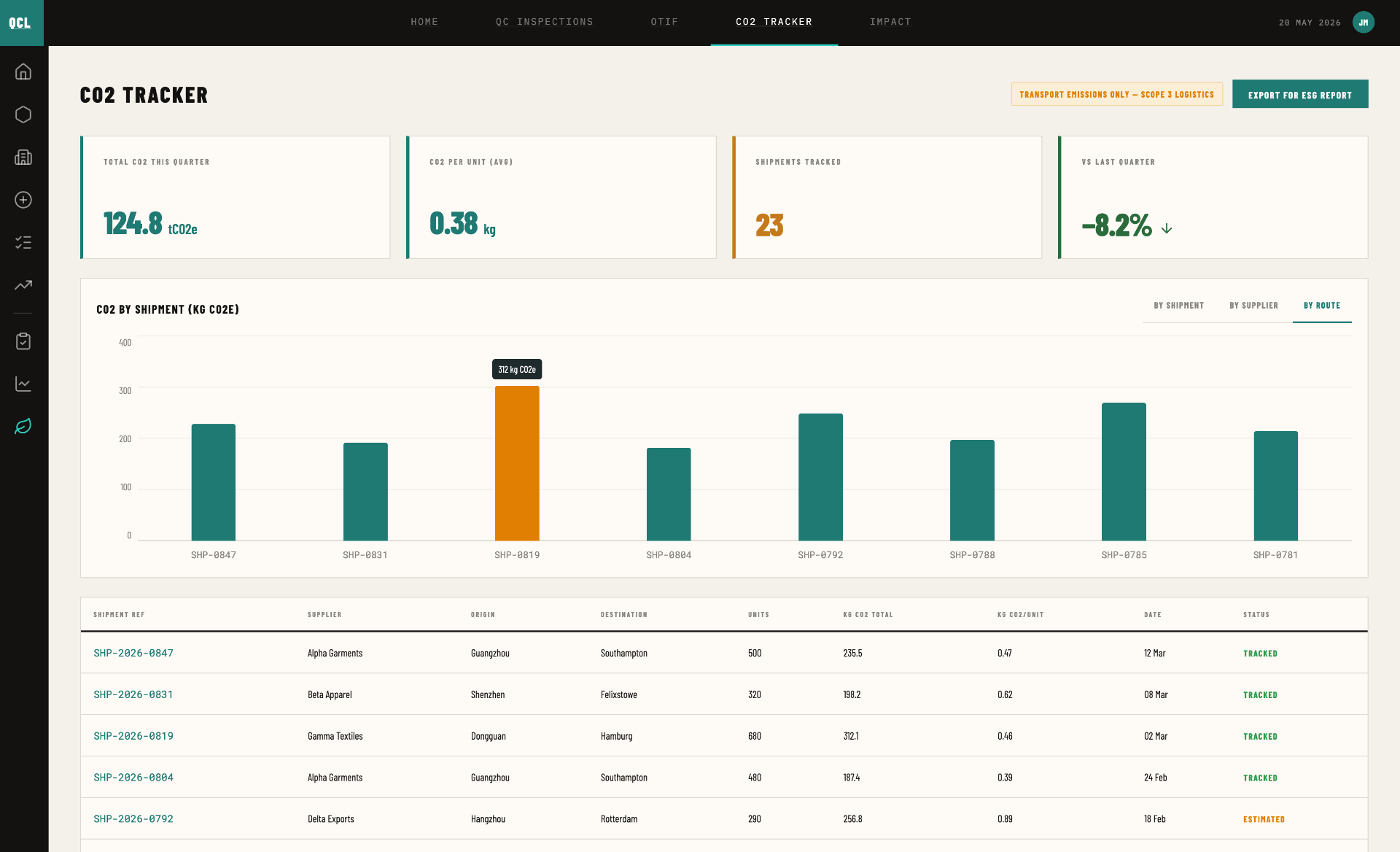
Task: Click the Beta Apparel supplier cell
Action: point(330,694)
